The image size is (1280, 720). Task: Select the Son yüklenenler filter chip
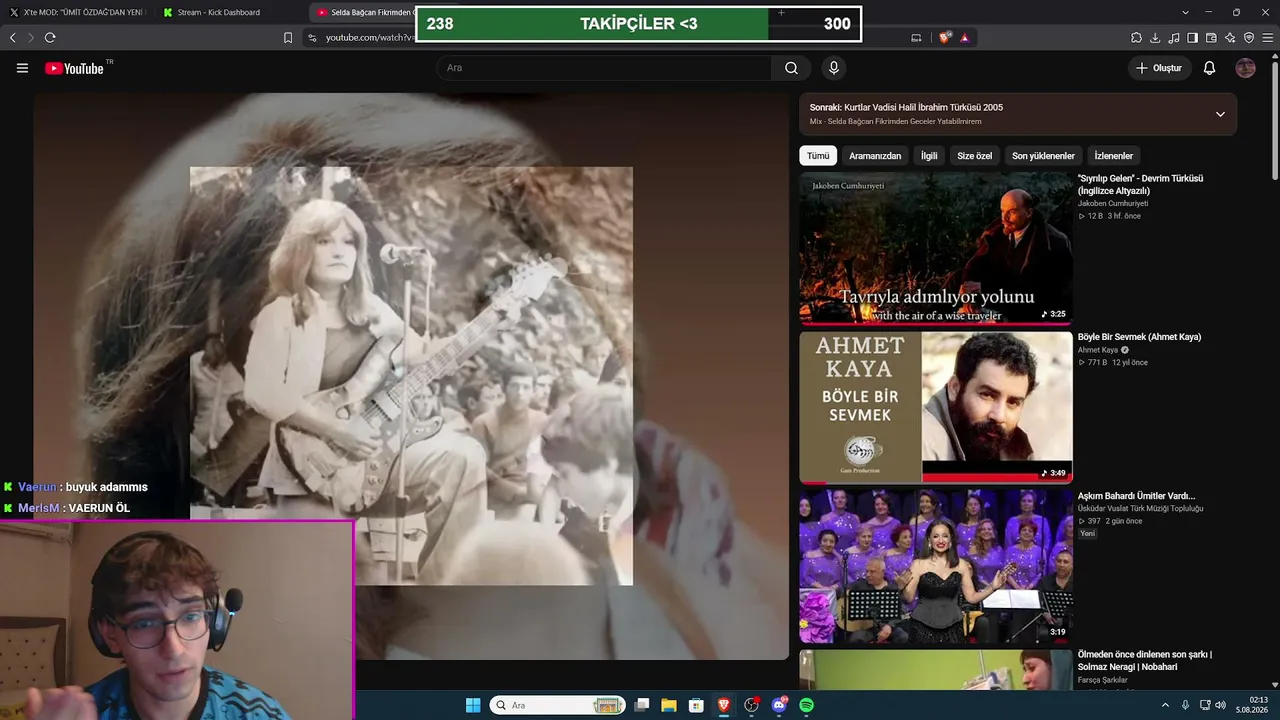1043,156
